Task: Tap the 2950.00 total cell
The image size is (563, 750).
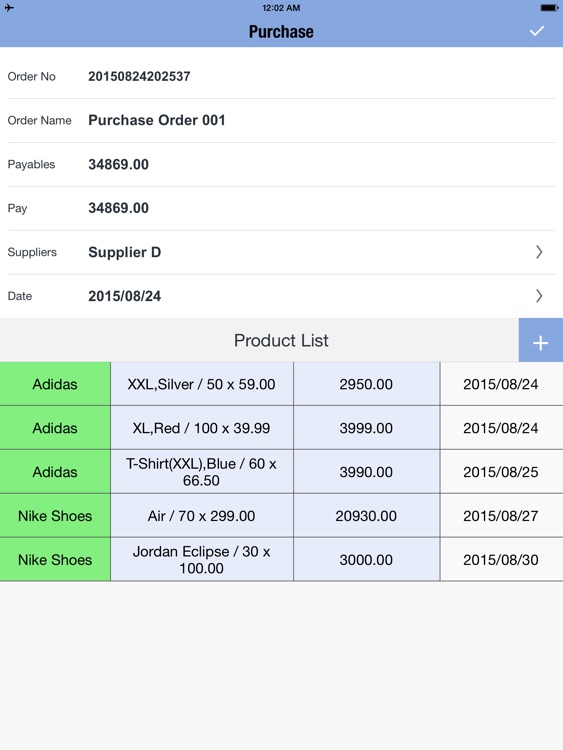Action: pyautogui.click(x=366, y=384)
